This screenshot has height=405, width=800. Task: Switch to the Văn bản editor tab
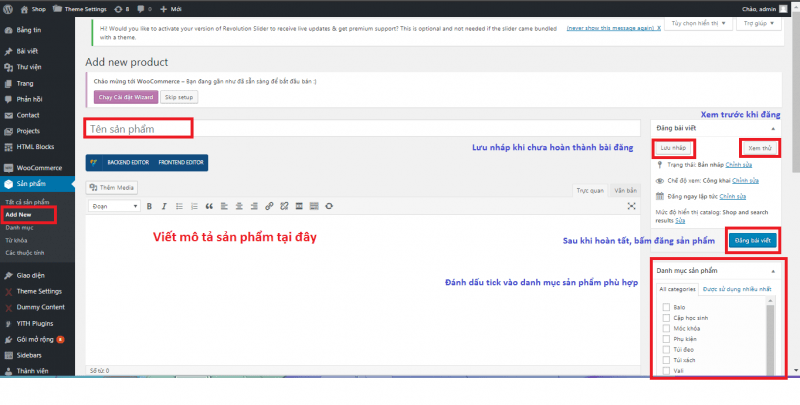point(625,189)
